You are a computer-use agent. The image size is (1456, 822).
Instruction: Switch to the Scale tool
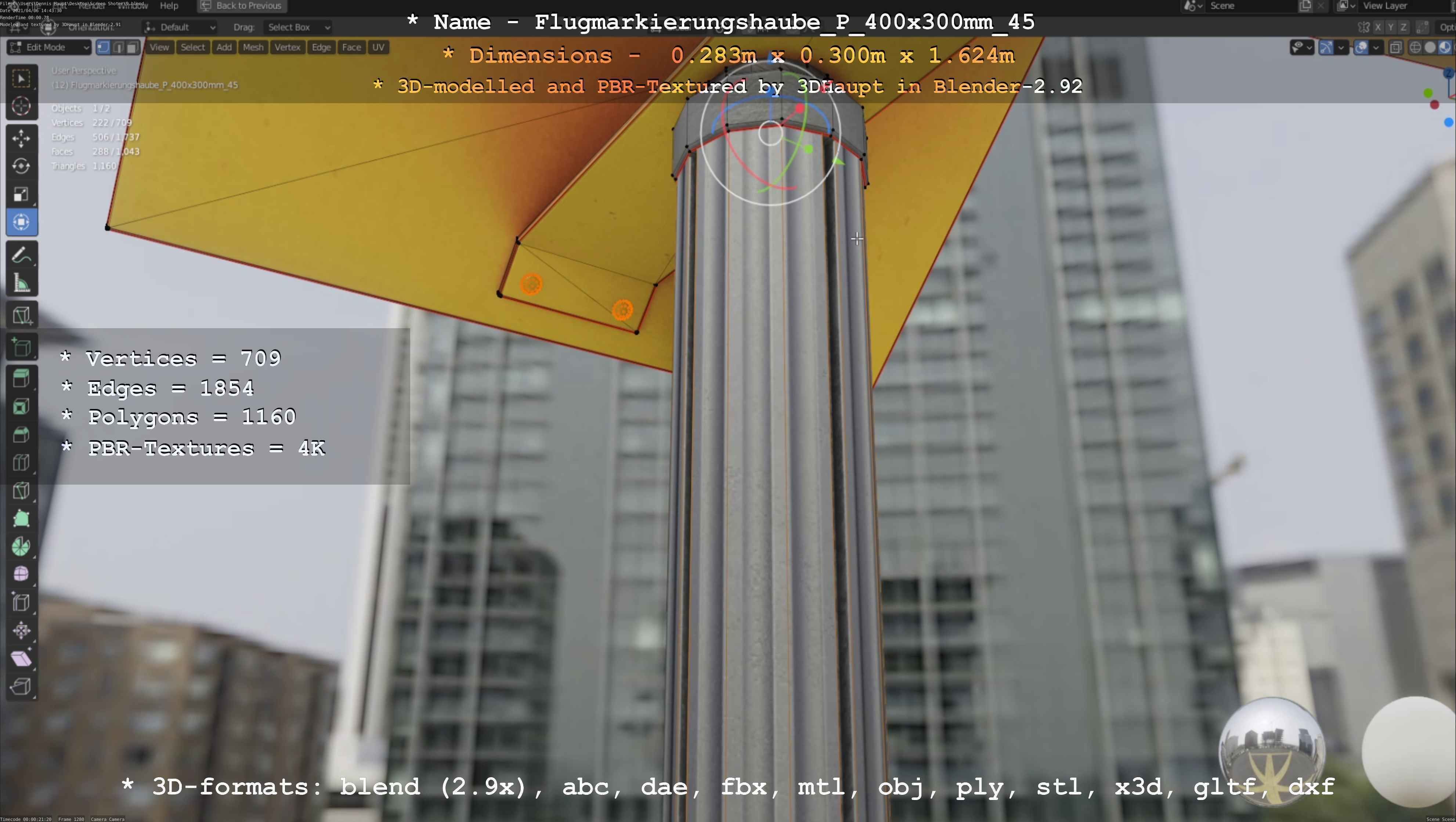point(21,194)
